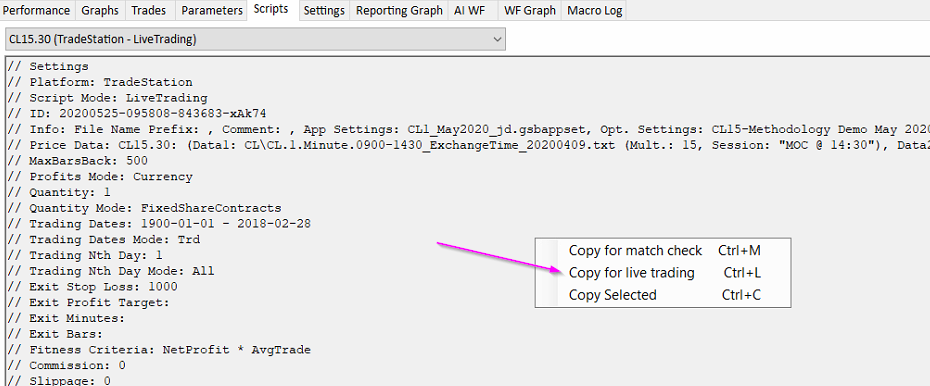930x386 pixels.
Task: Go to the Trades tab
Action: (149, 11)
